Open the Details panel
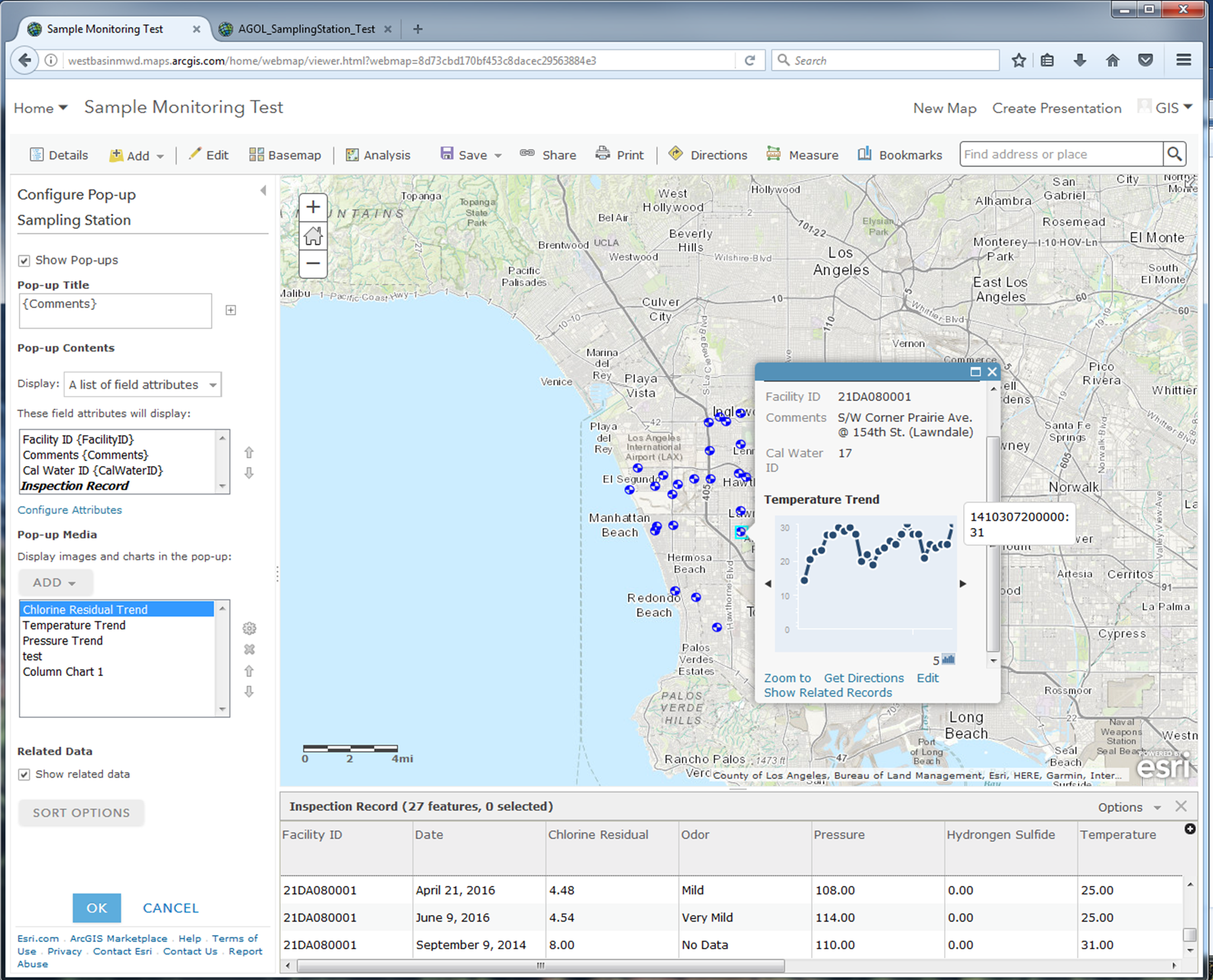This screenshot has width=1213, height=980. (59, 155)
